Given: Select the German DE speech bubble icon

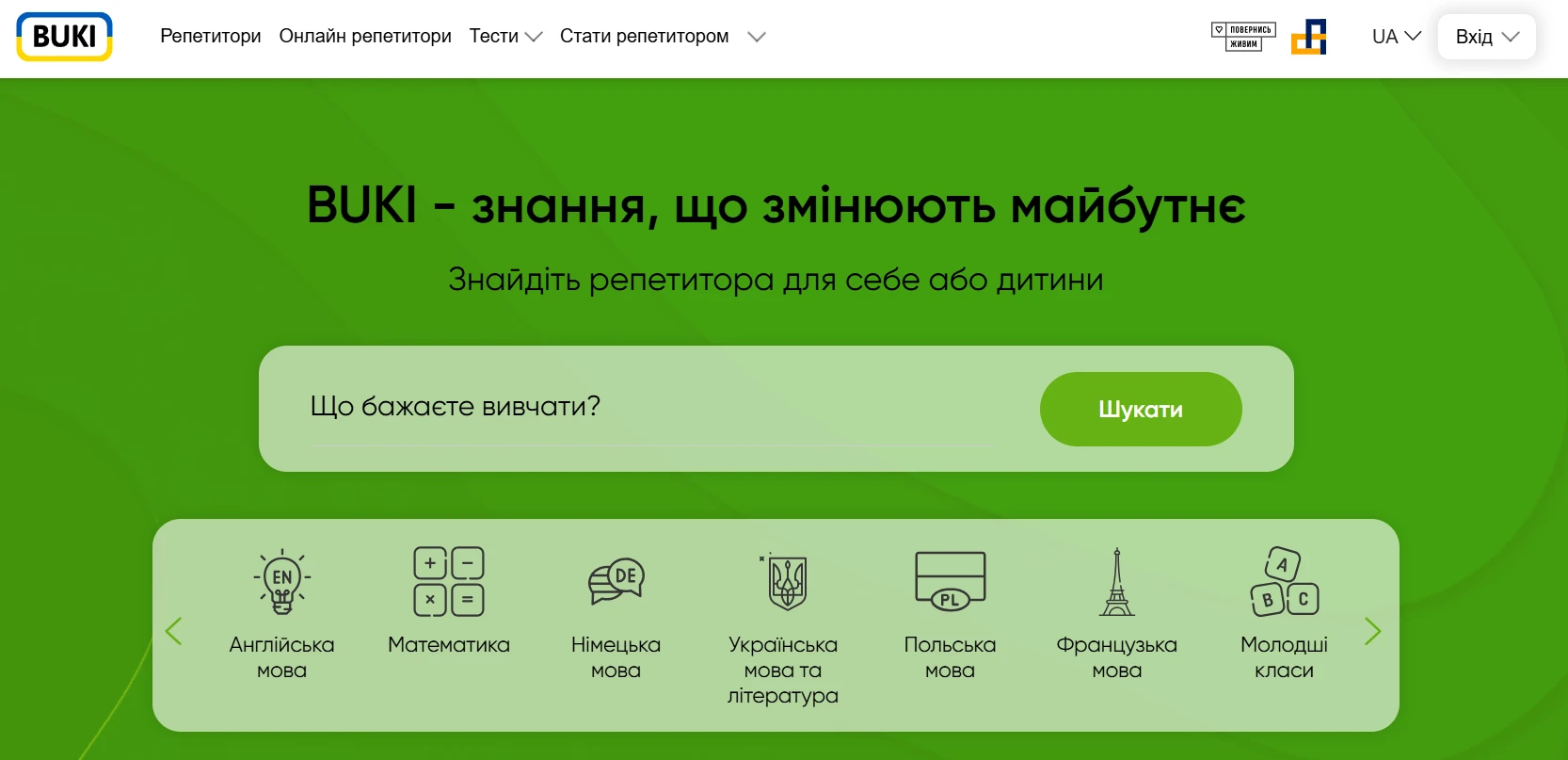Looking at the screenshot, I should 616,581.
